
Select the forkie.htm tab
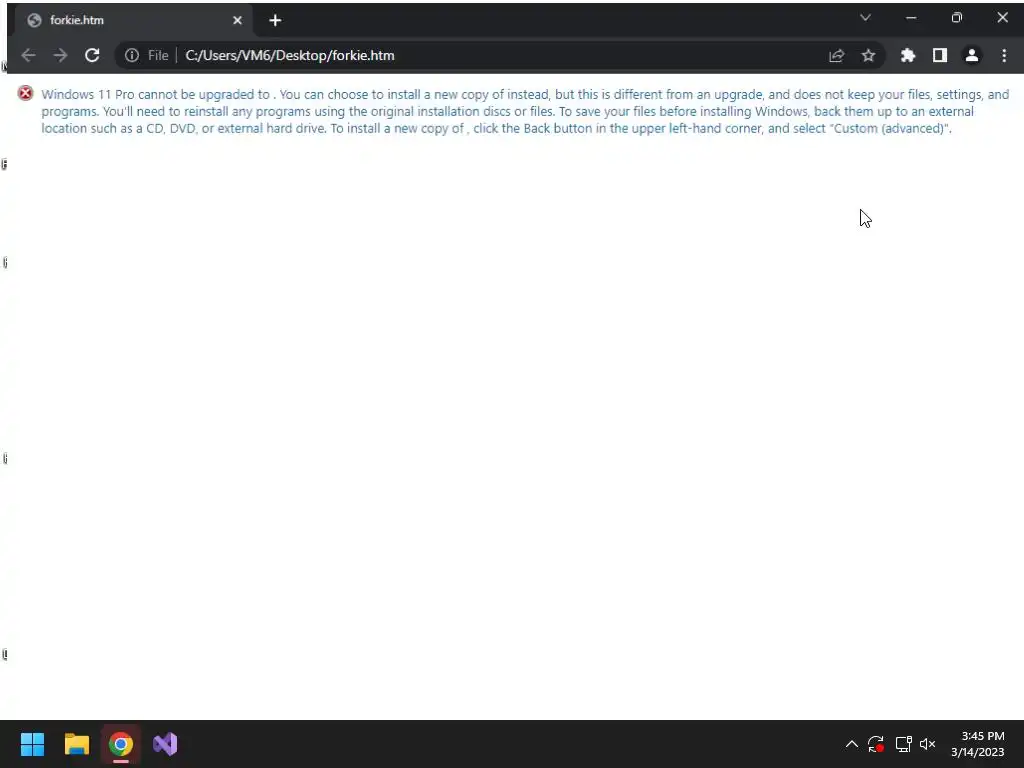[131, 20]
